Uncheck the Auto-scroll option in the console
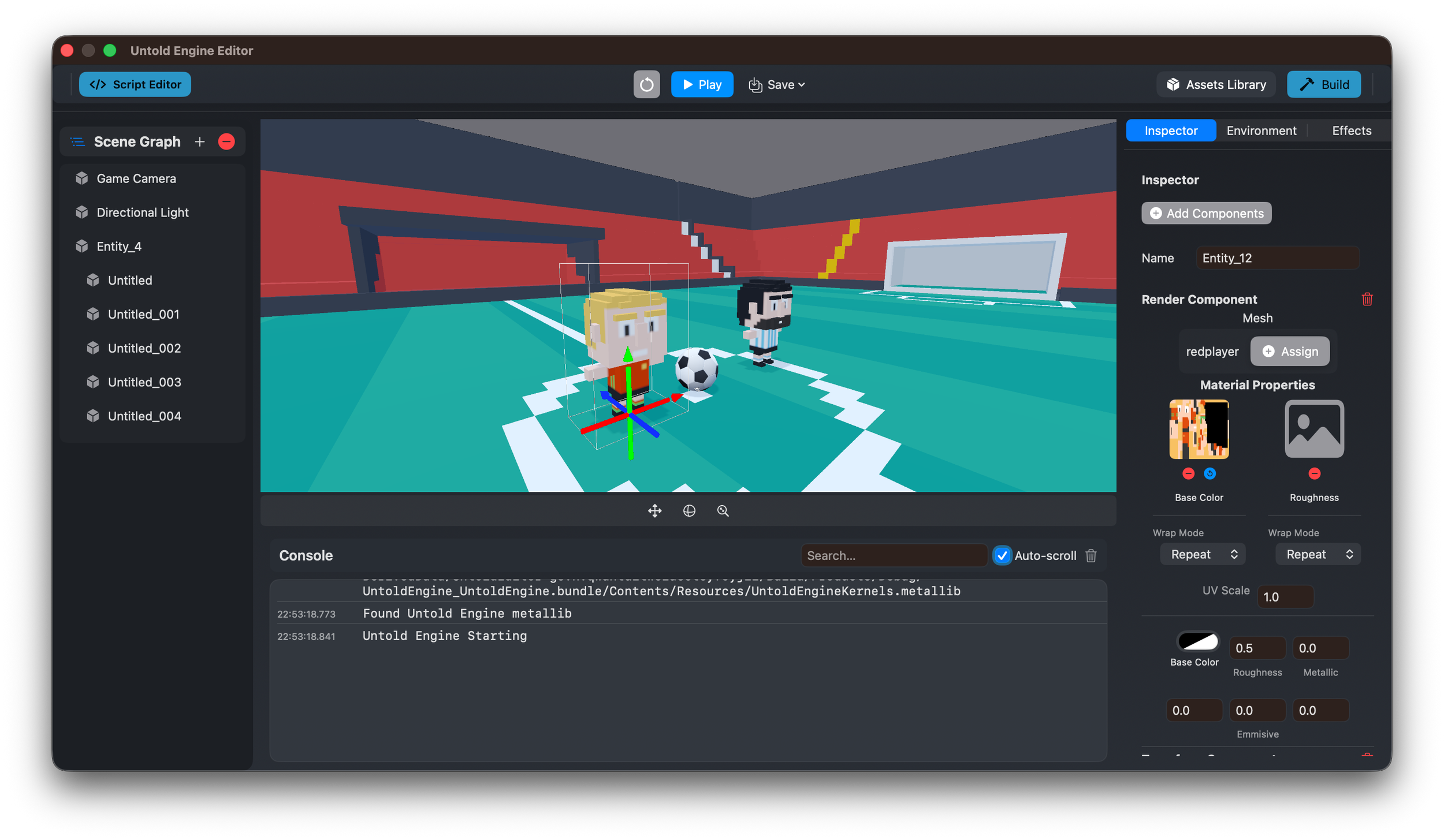Screen dimensions: 1444x840 tap(1002, 555)
